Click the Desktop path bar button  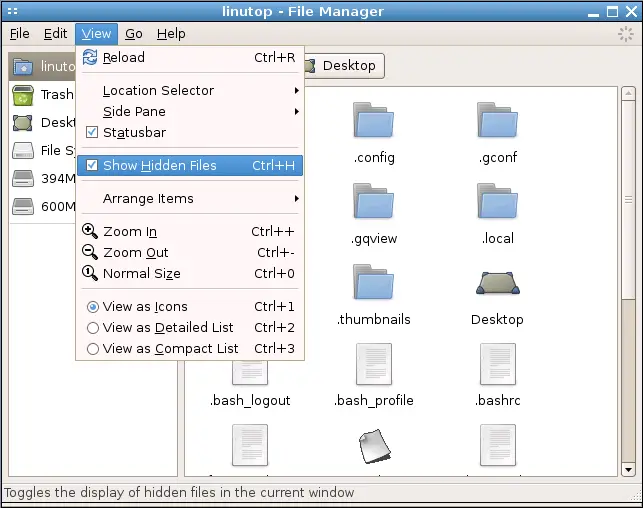point(344,66)
